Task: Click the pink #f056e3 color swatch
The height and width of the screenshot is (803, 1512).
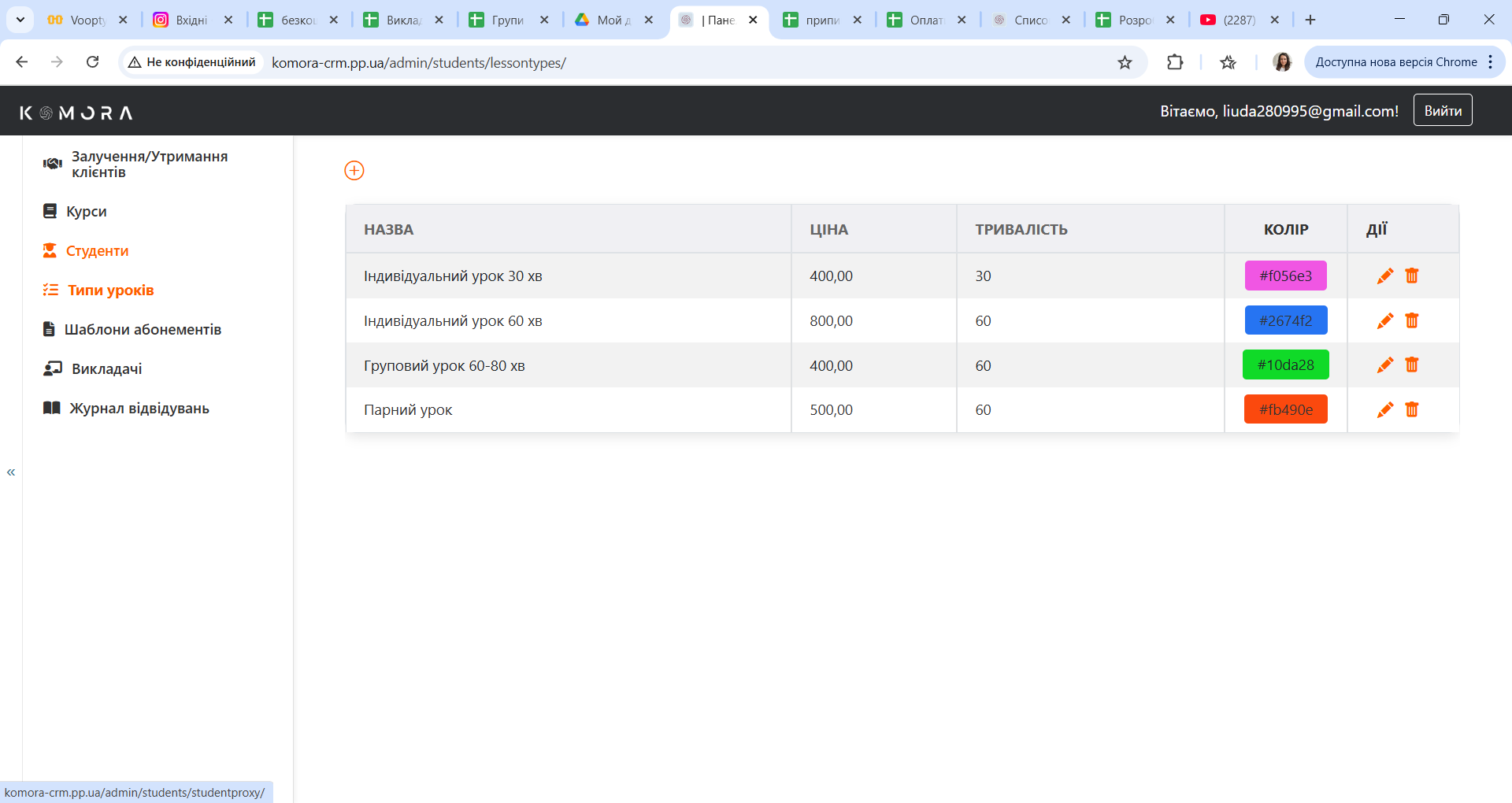Action: [1285, 276]
